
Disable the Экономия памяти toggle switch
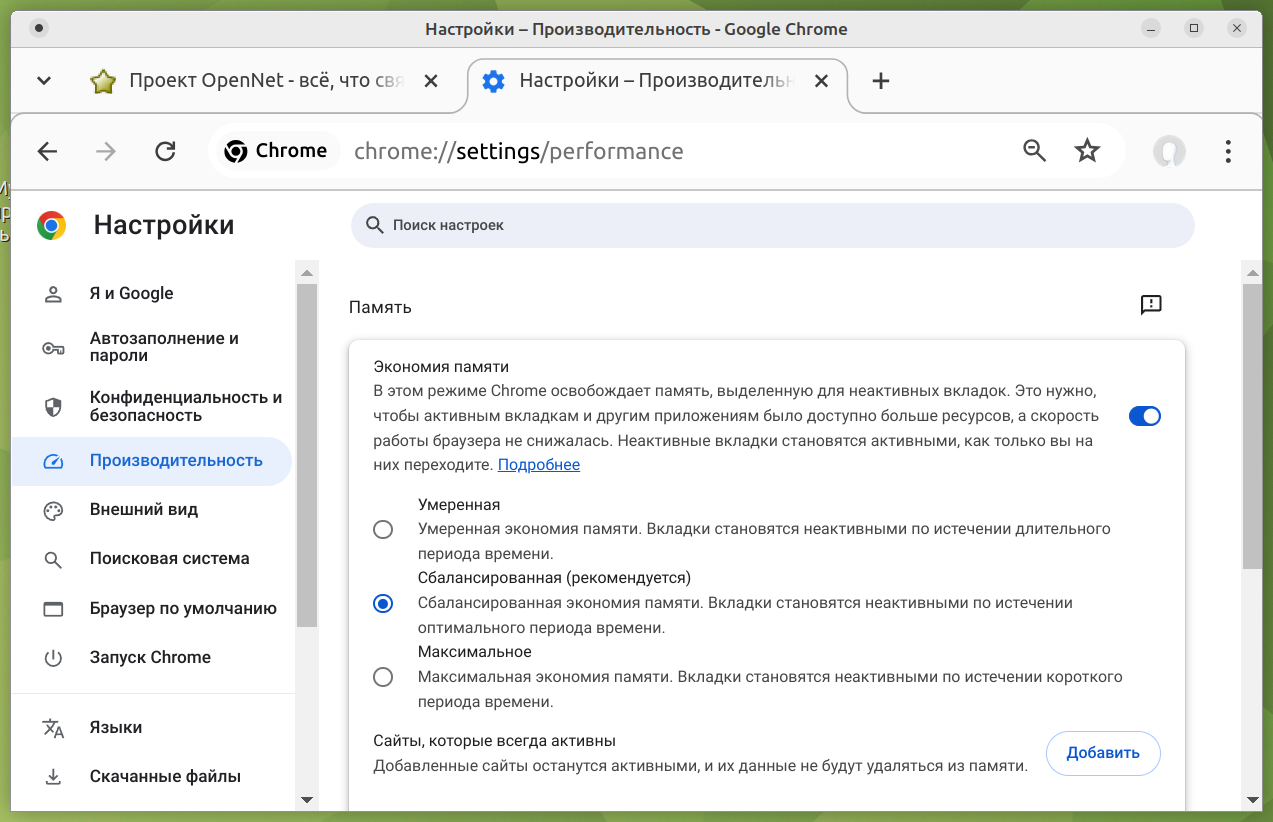(1144, 416)
